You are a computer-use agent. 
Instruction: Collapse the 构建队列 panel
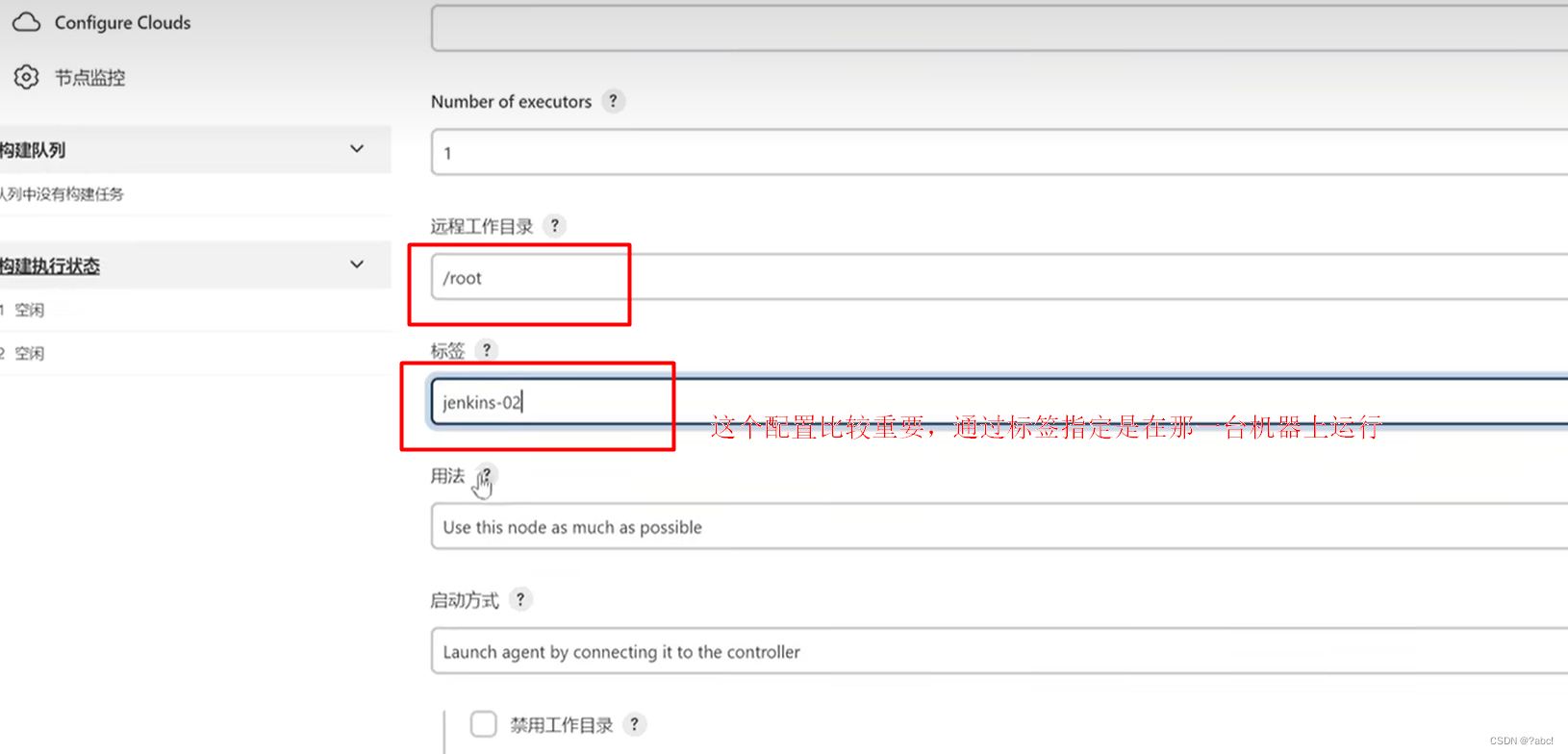[357, 149]
